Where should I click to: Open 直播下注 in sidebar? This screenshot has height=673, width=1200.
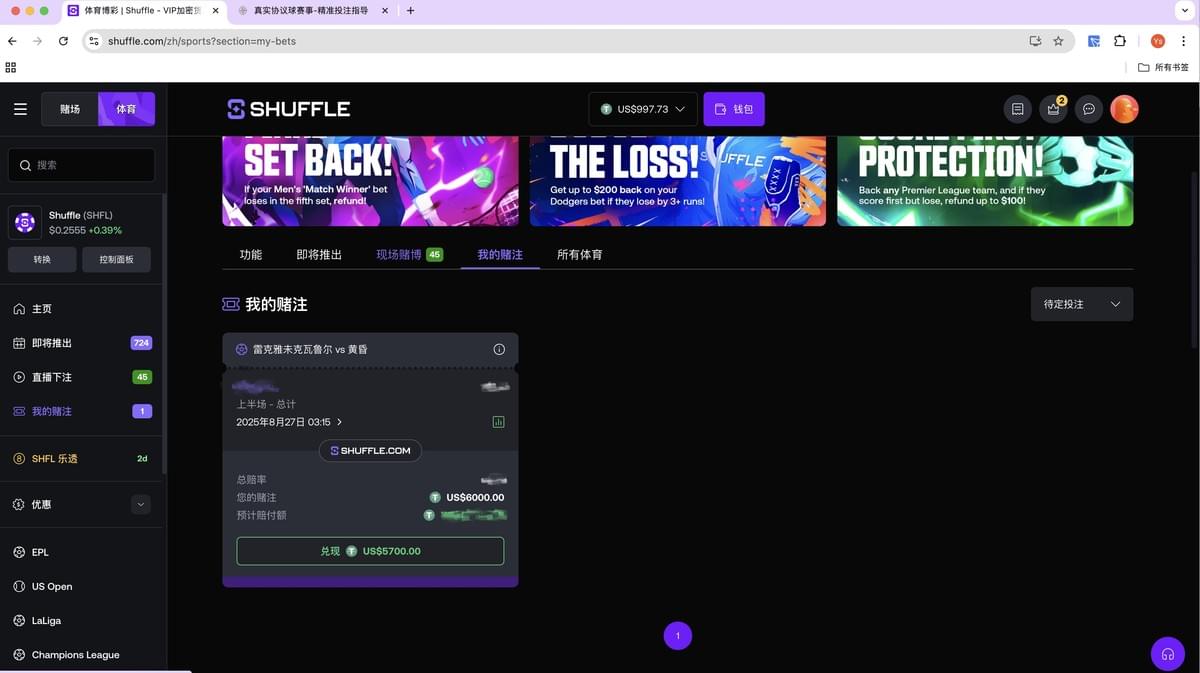(x=82, y=377)
